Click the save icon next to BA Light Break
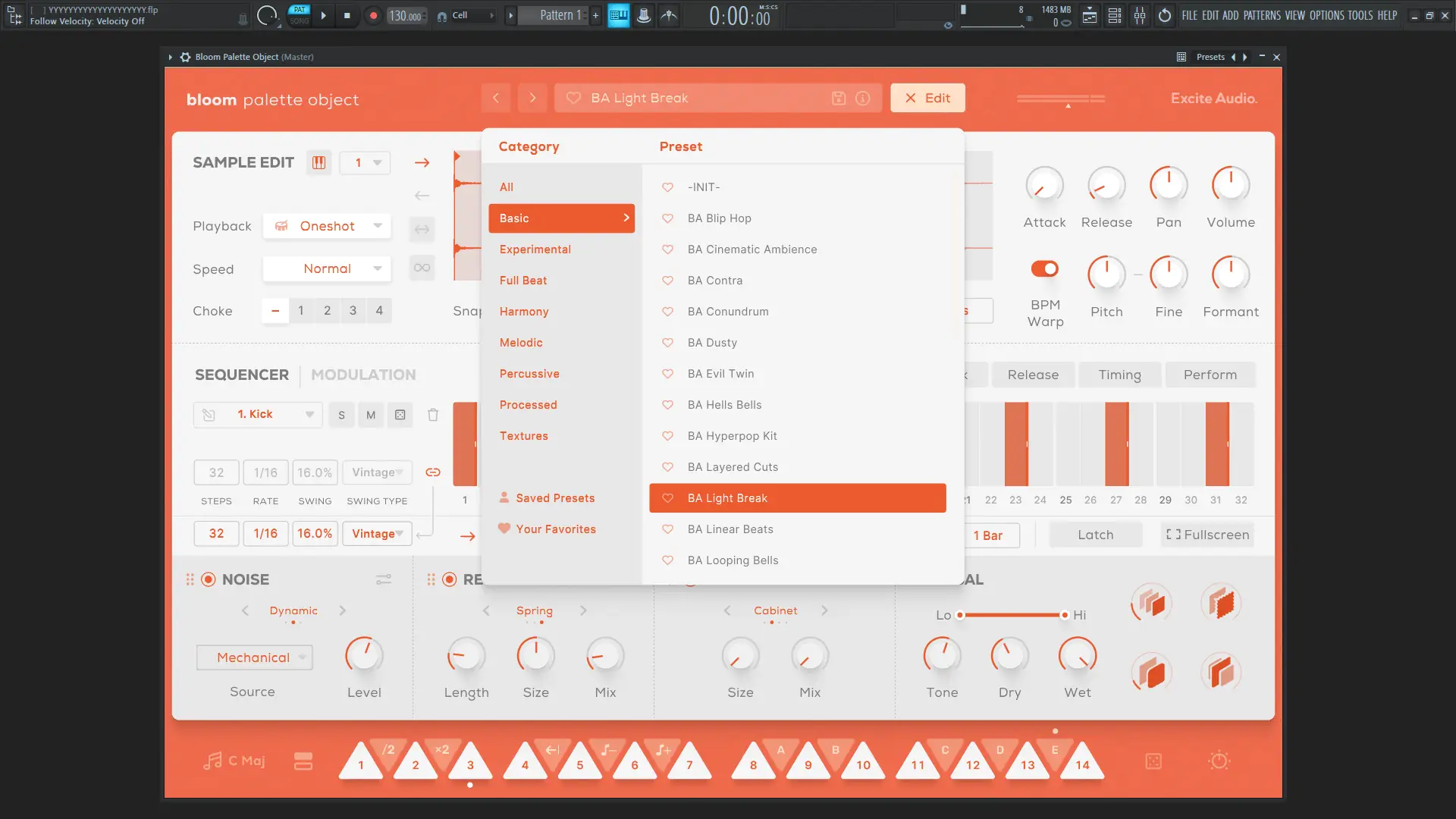This screenshot has width=1456, height=819. [x=838, y=98]
